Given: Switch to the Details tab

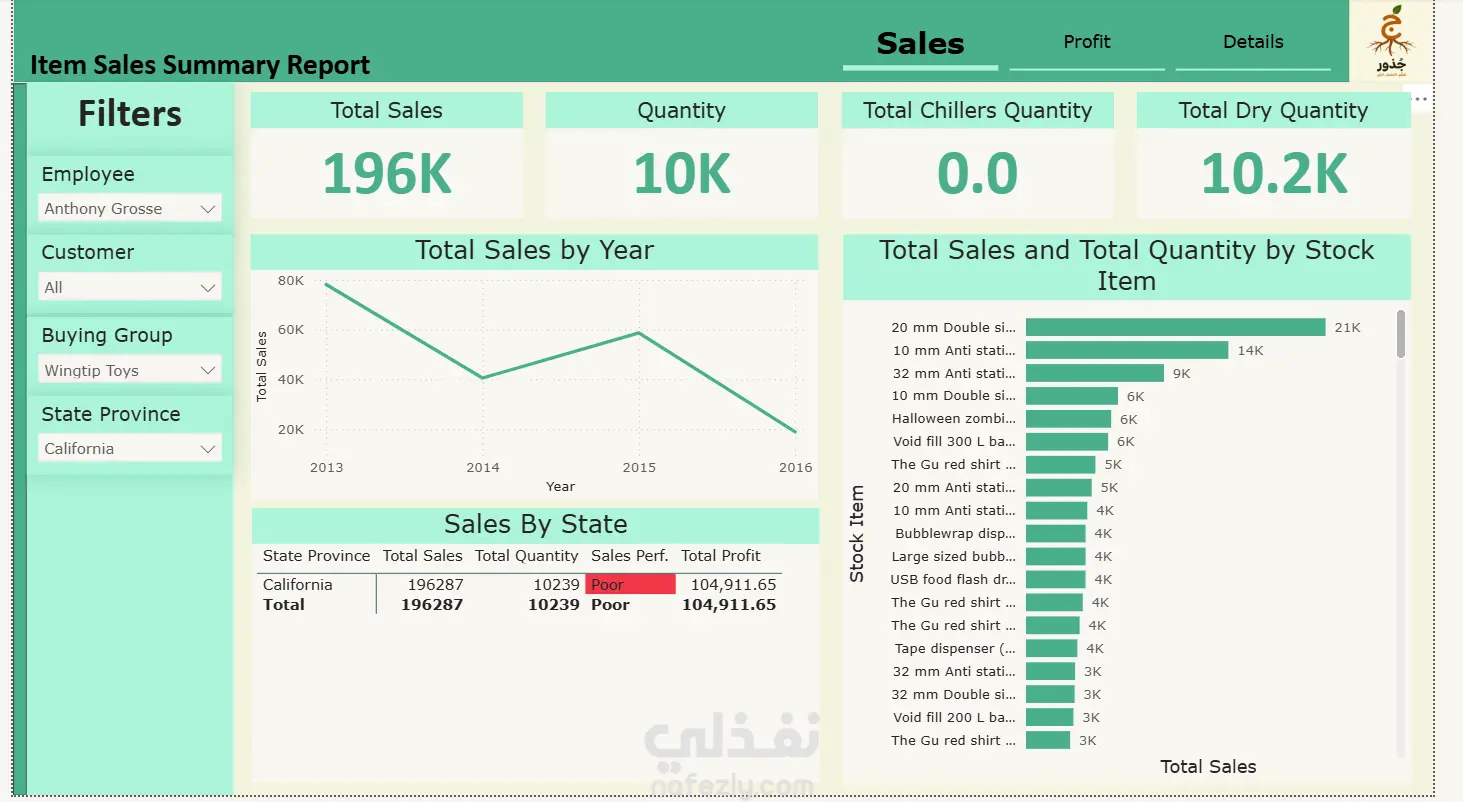Looking at the screenshot, I should click(1253, 42).
